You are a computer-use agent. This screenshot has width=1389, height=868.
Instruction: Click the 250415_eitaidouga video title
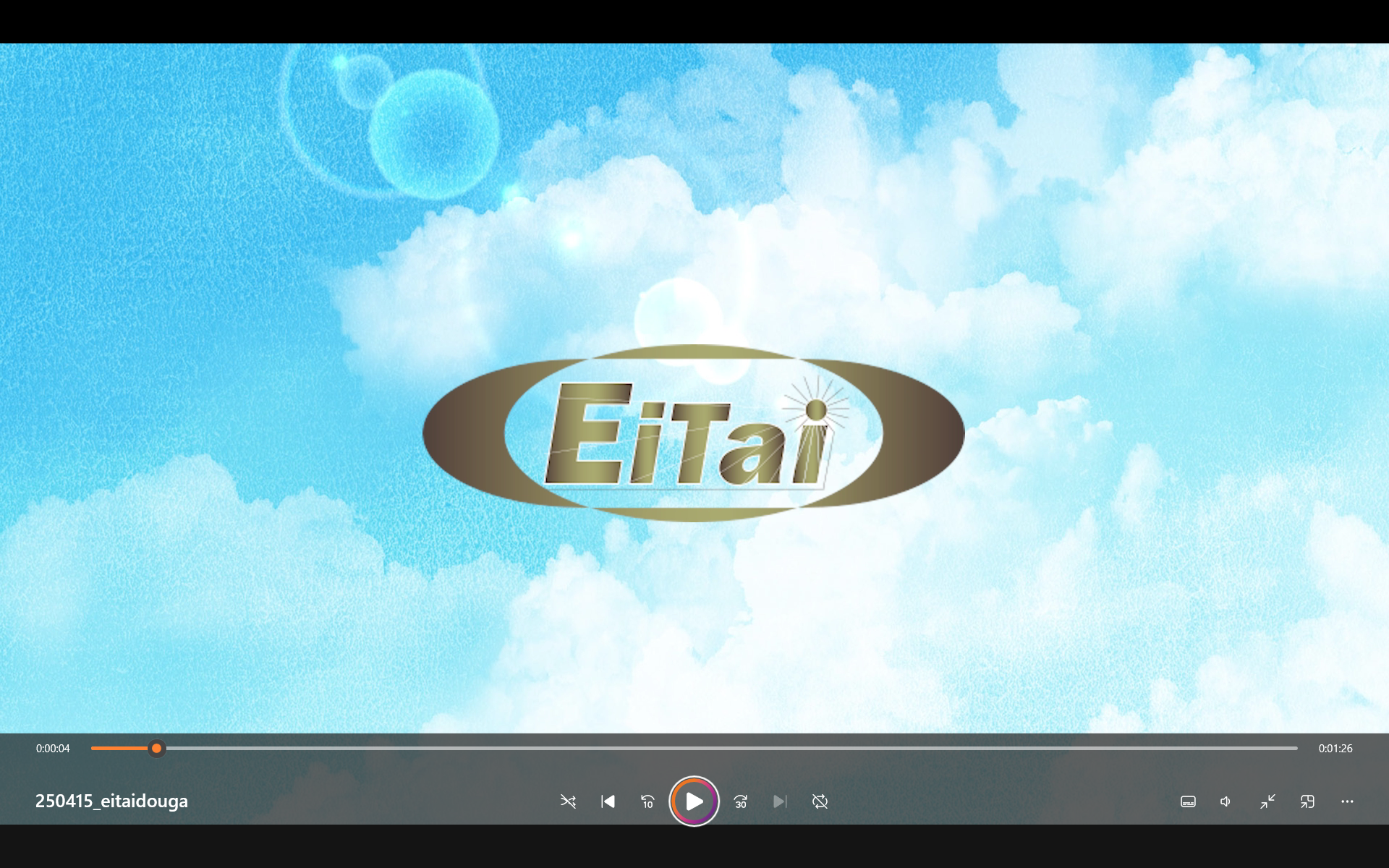[111, 801]
